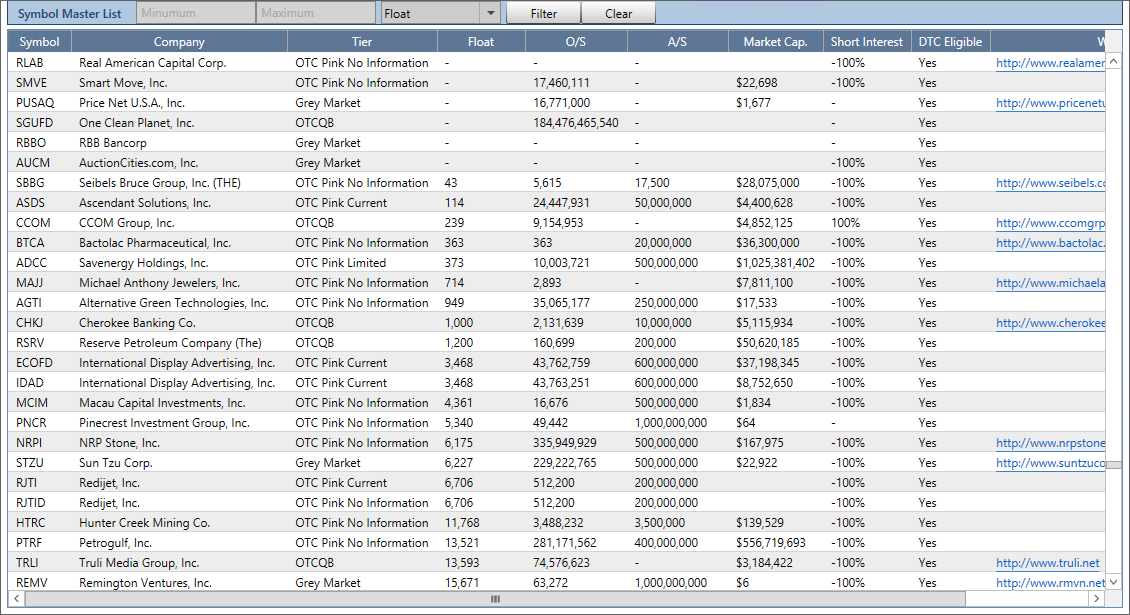Select the RSRV symbol cell

point(30,343)
